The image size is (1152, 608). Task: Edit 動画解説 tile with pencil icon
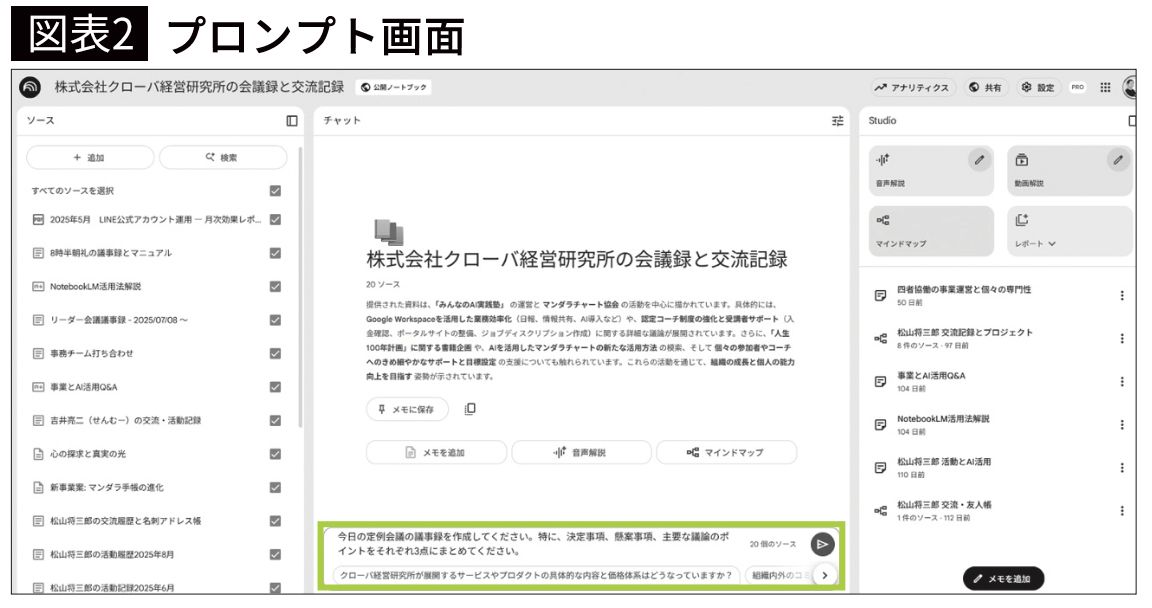1119,159
